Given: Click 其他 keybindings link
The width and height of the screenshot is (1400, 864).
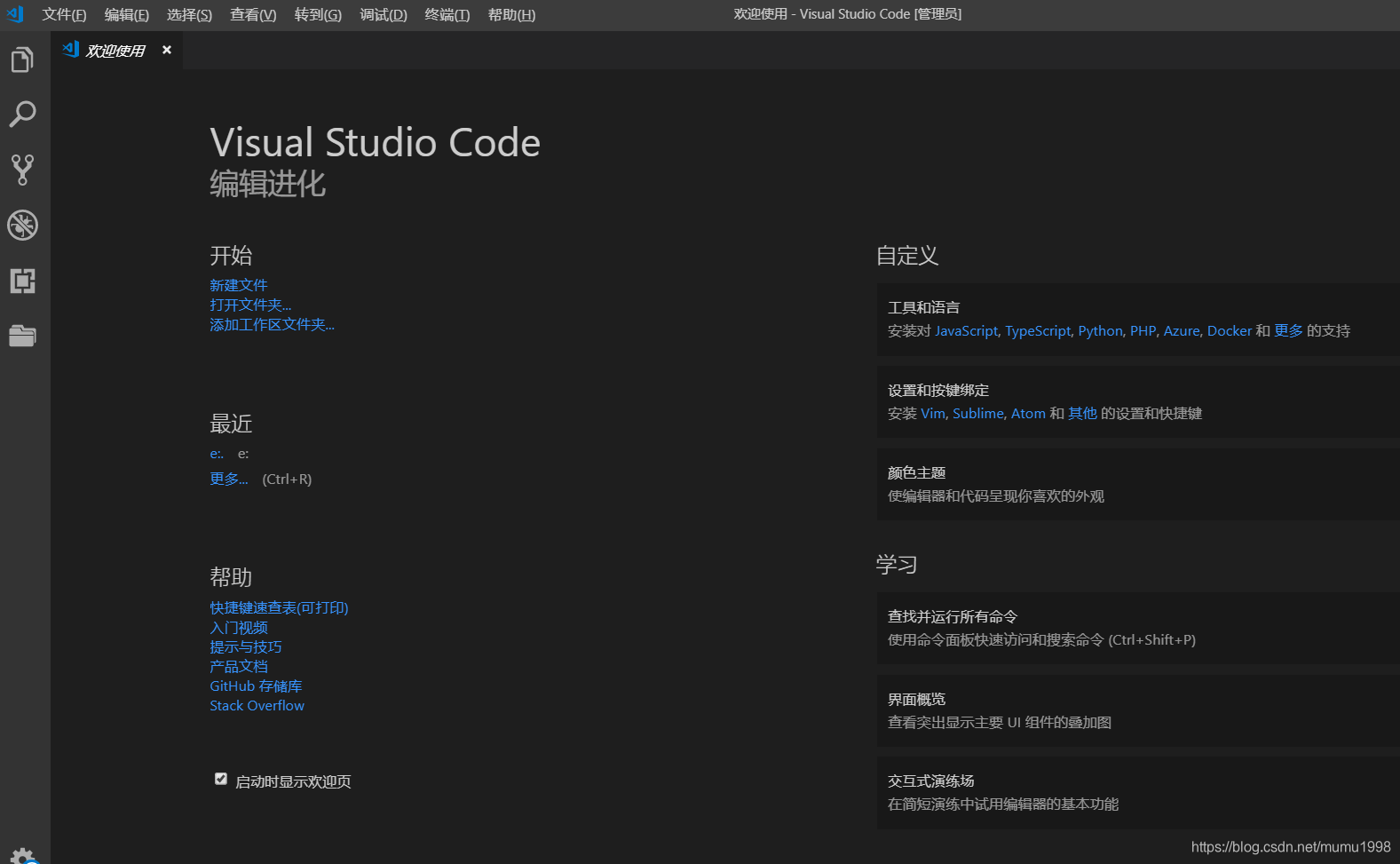Looking at the screenshot, I should pos(1082,413).
